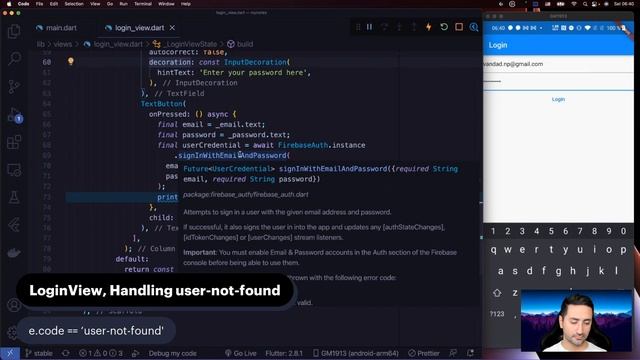
Task: Click the Flutter: 2.8.1 version in status bar
Action: click(x=284, y=353)
